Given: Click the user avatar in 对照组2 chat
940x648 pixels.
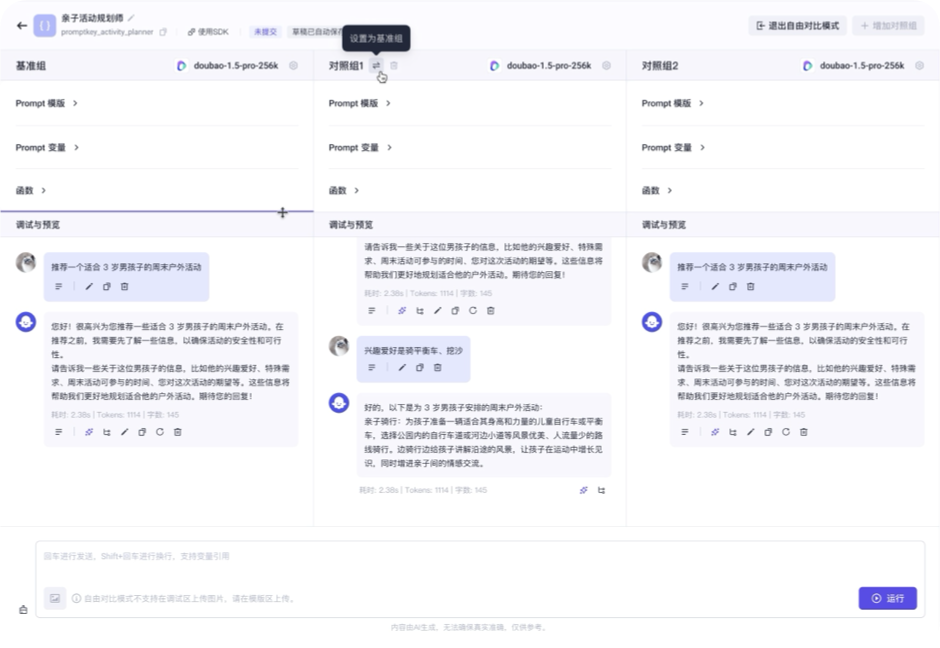Looking at the screenshot, I should coord(652,263).
